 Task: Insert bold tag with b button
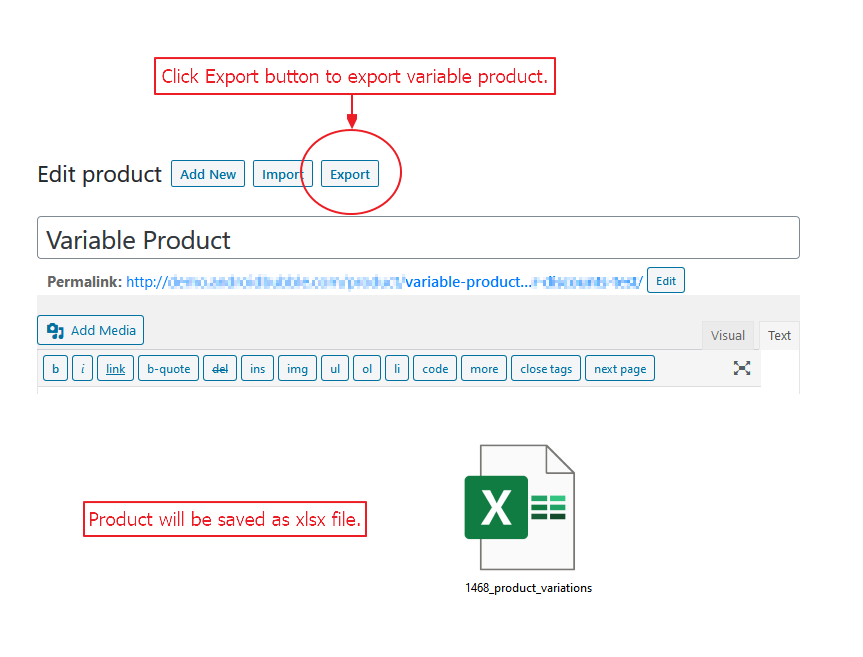coord(55,369)
